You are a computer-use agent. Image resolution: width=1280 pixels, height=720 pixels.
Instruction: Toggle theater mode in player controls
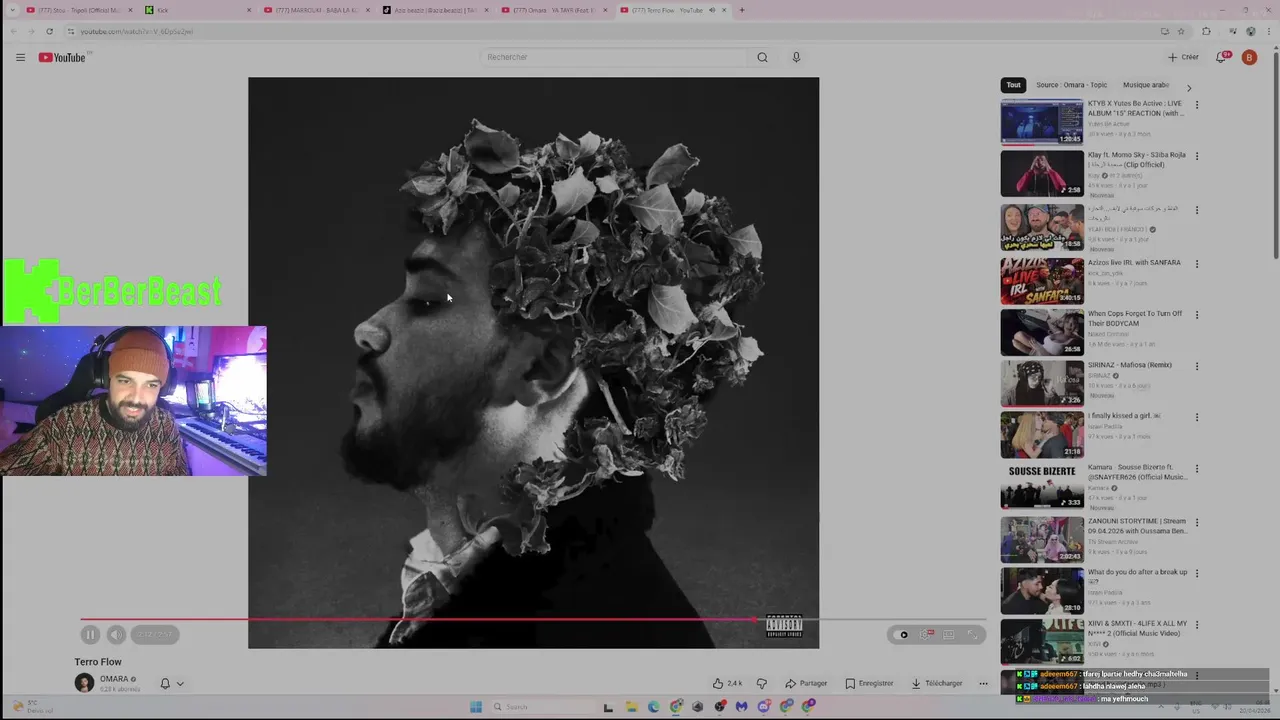point(949,634)
